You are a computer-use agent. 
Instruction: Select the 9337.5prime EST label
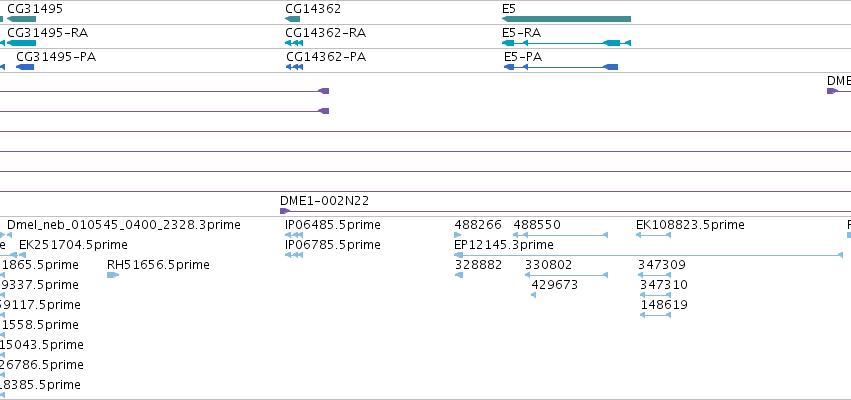tap(39, 285)
